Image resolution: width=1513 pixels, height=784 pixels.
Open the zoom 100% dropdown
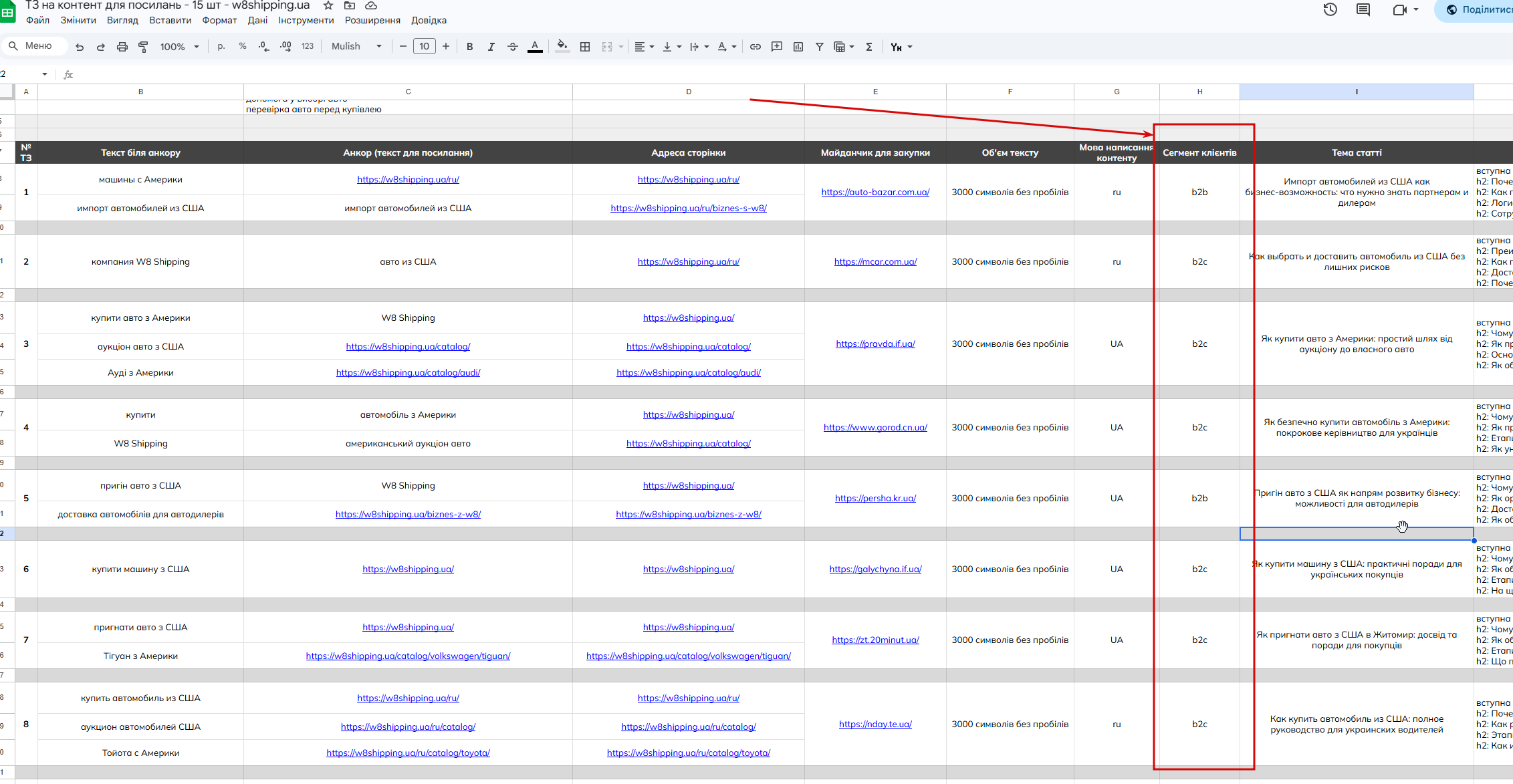coord(179,47)
